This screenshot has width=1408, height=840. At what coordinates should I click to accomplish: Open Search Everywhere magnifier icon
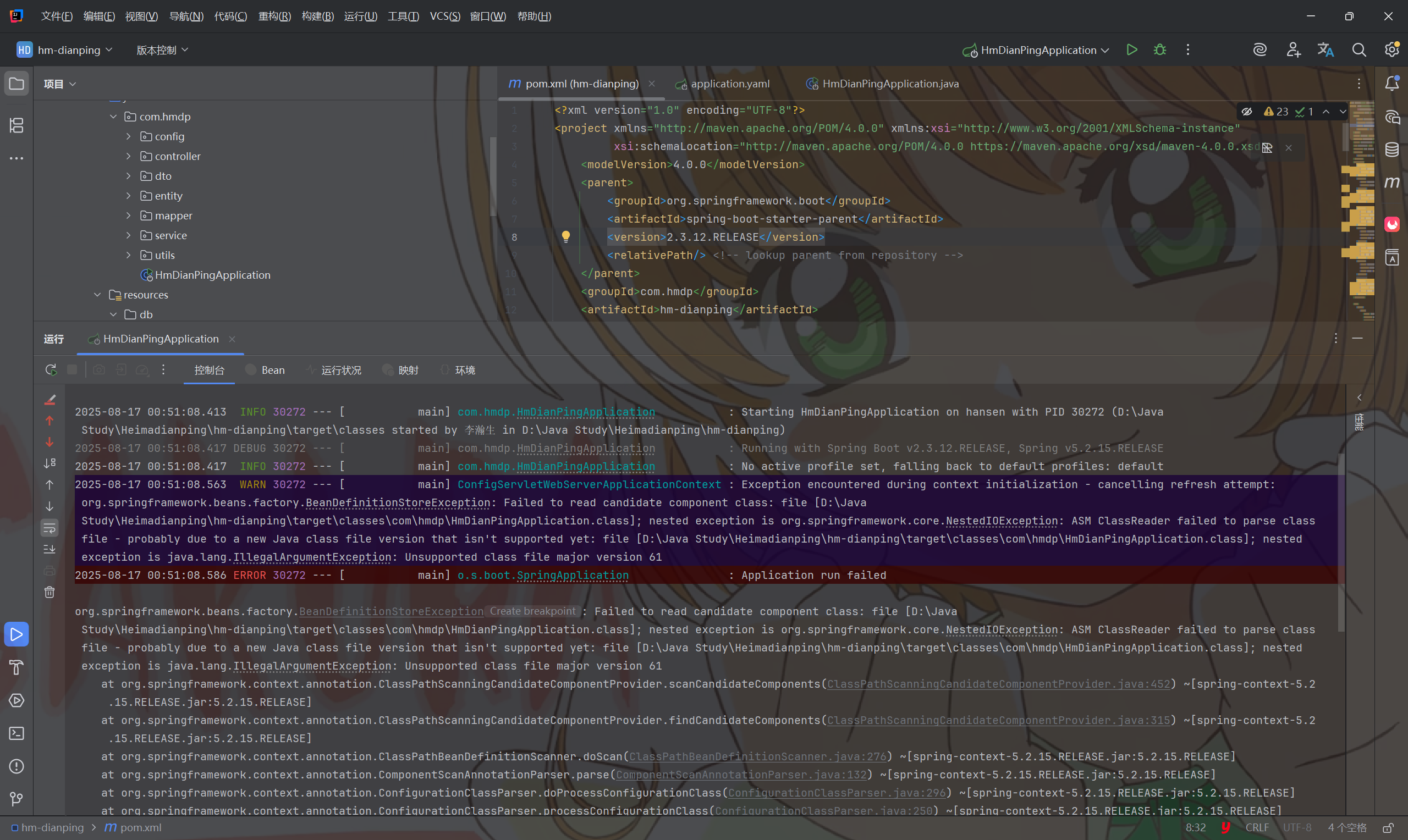[1358, 50]
